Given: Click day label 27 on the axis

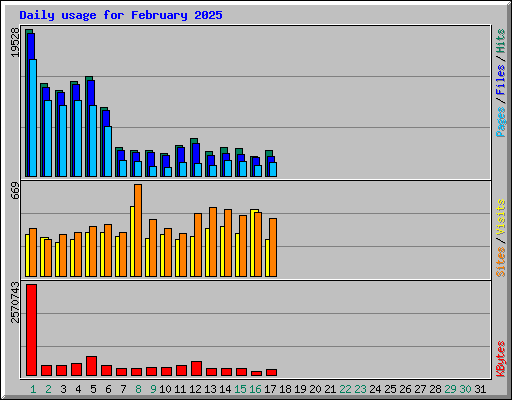Looking at the screenshot, I should 420,389.
